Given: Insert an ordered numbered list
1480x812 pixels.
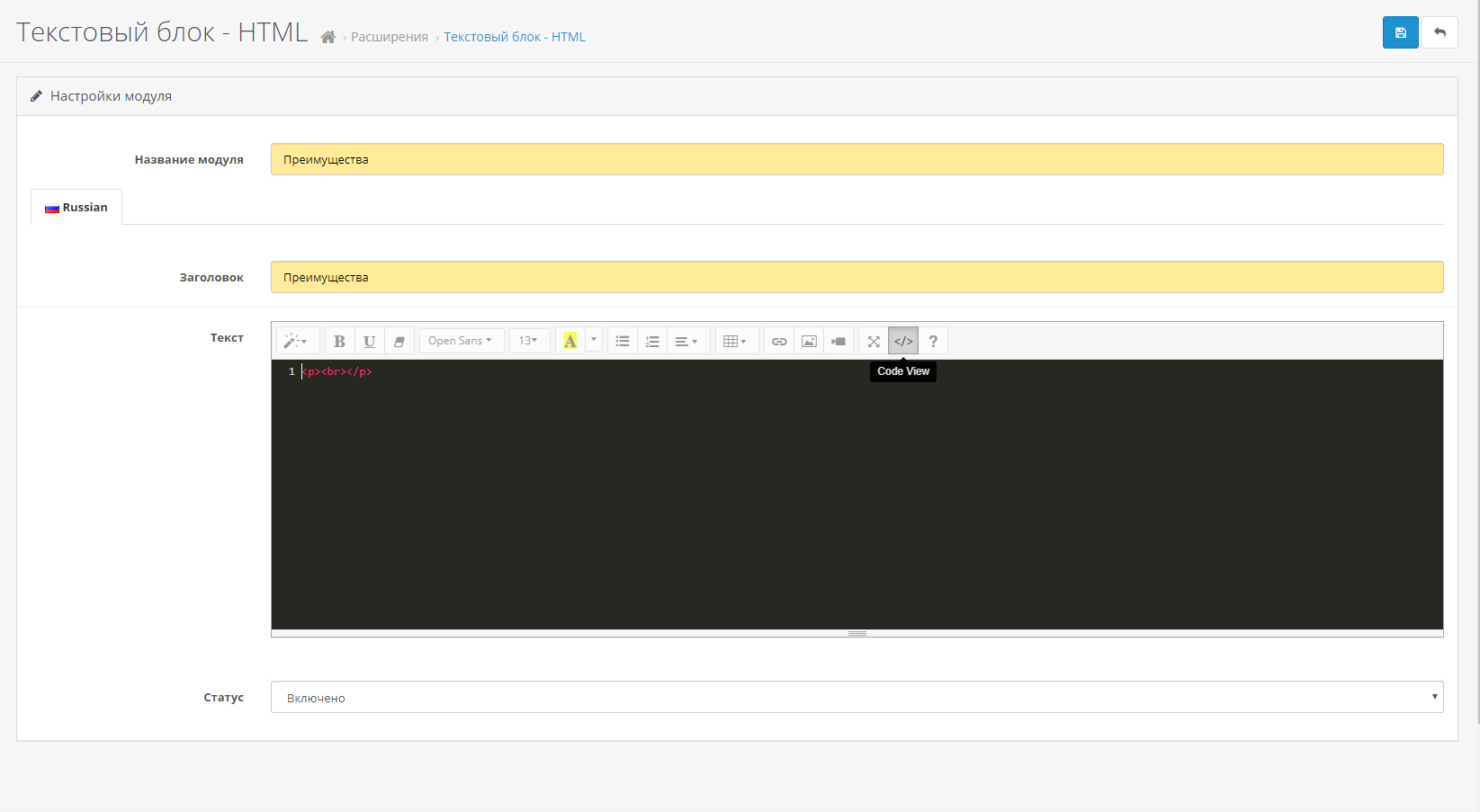Looking at the screenshot, I should (x=652, y=341).
